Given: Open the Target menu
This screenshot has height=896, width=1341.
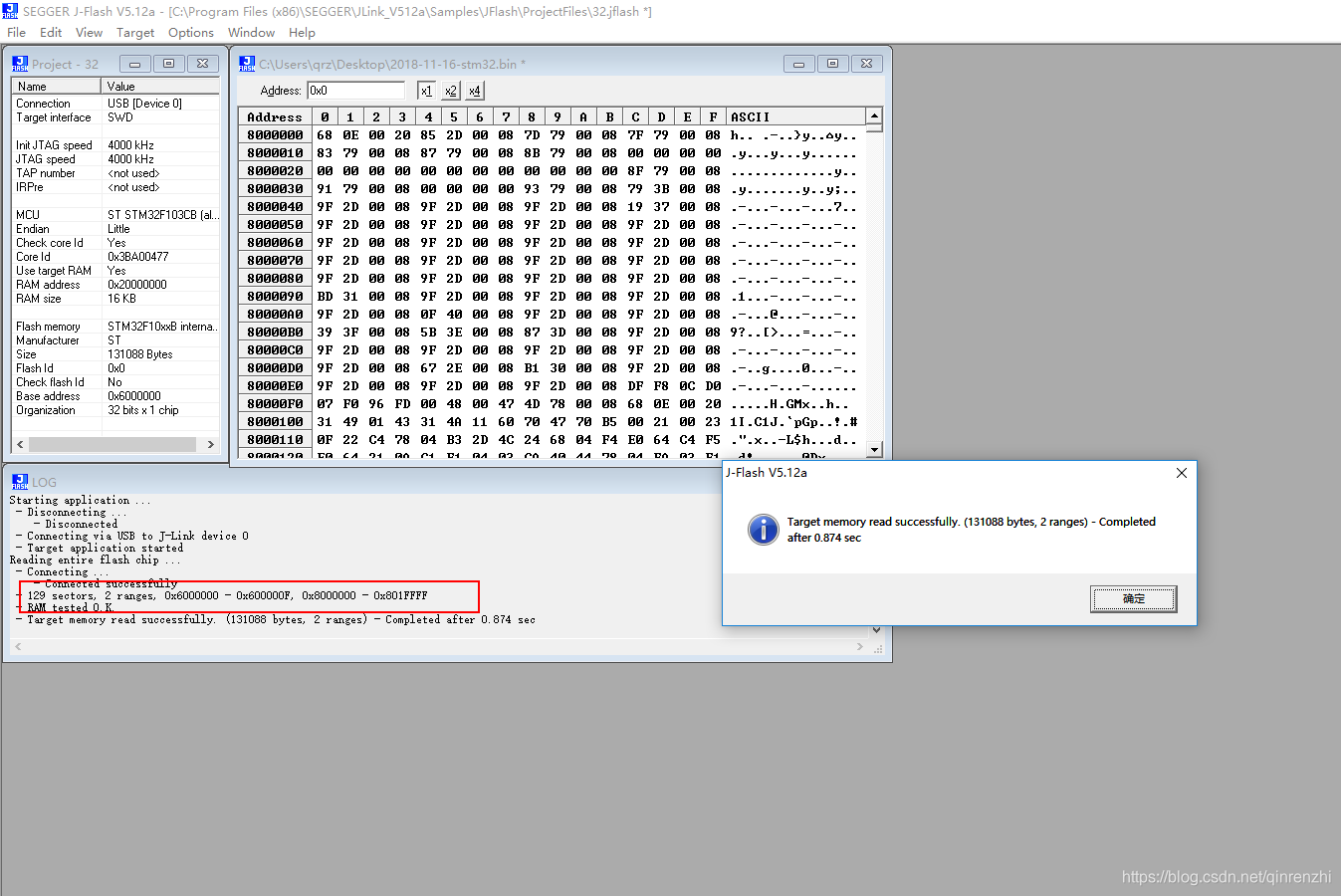Looking at the screenshot, I should (x=135, y=32).
